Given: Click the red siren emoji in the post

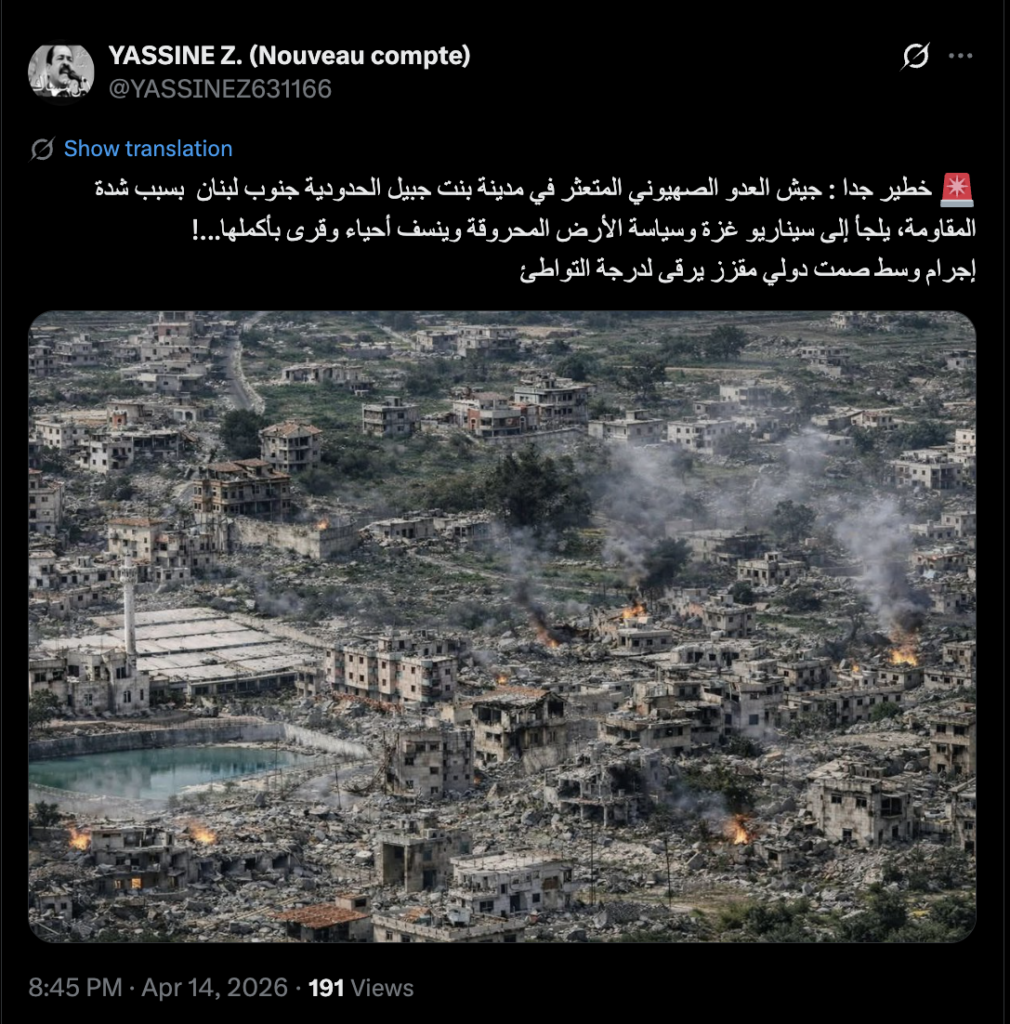Looking at the screenshot, I should click(x=957, y=190).
